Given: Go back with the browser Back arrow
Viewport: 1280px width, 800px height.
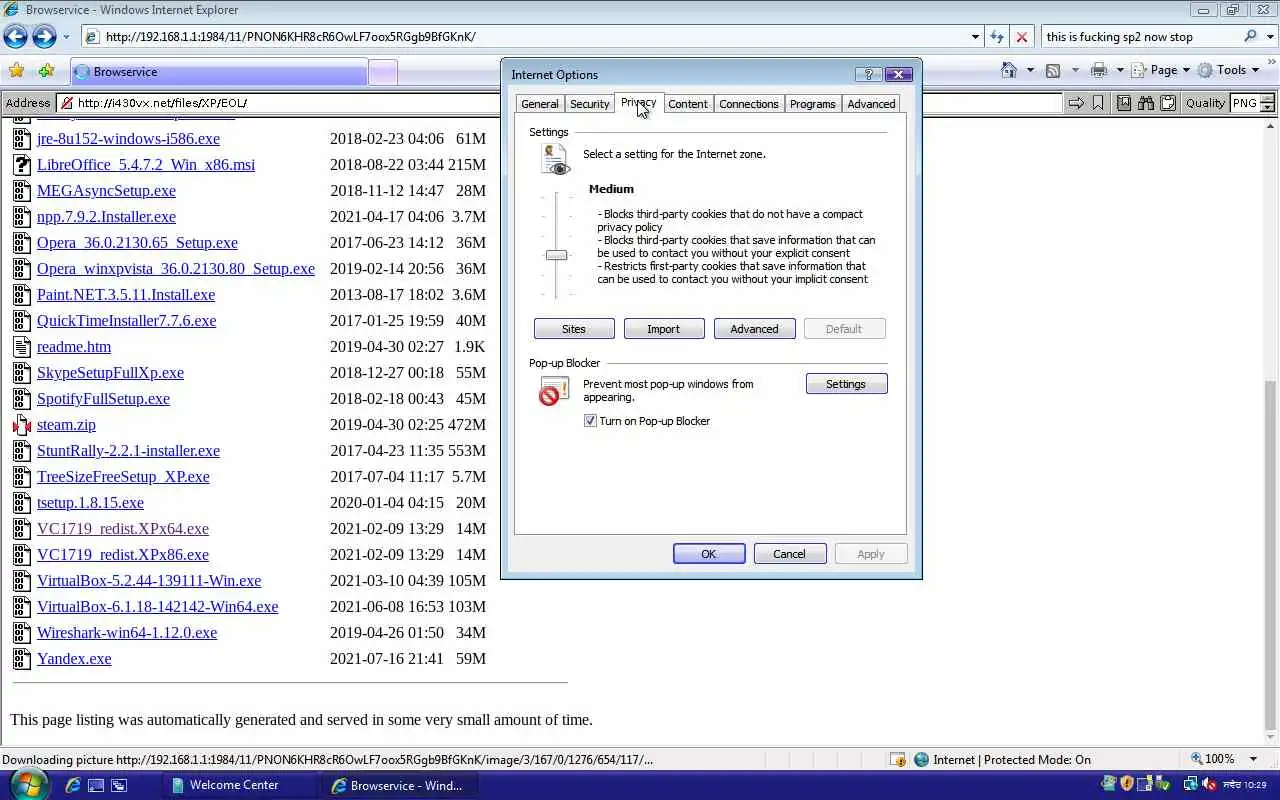Looking at the screenshot, I should click(x=15, y=37).
